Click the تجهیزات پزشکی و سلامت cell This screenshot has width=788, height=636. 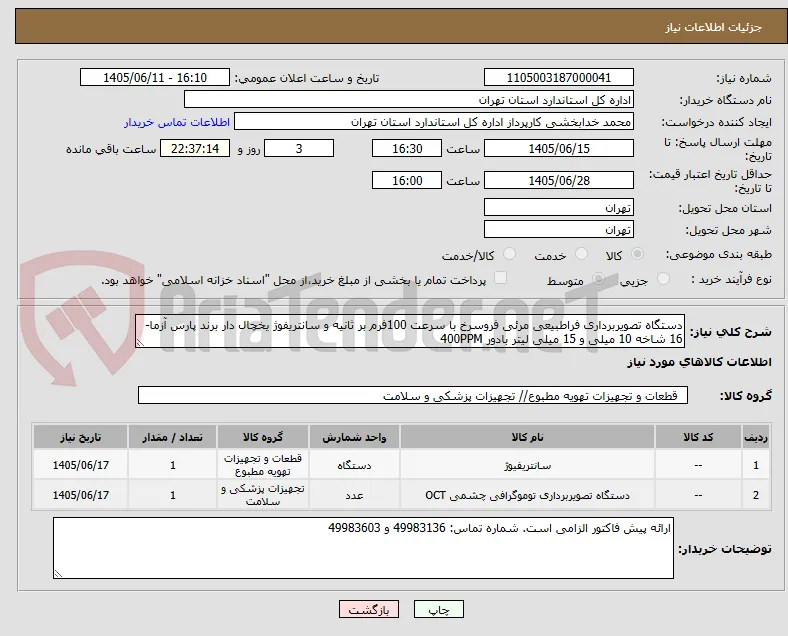[263, 495]
